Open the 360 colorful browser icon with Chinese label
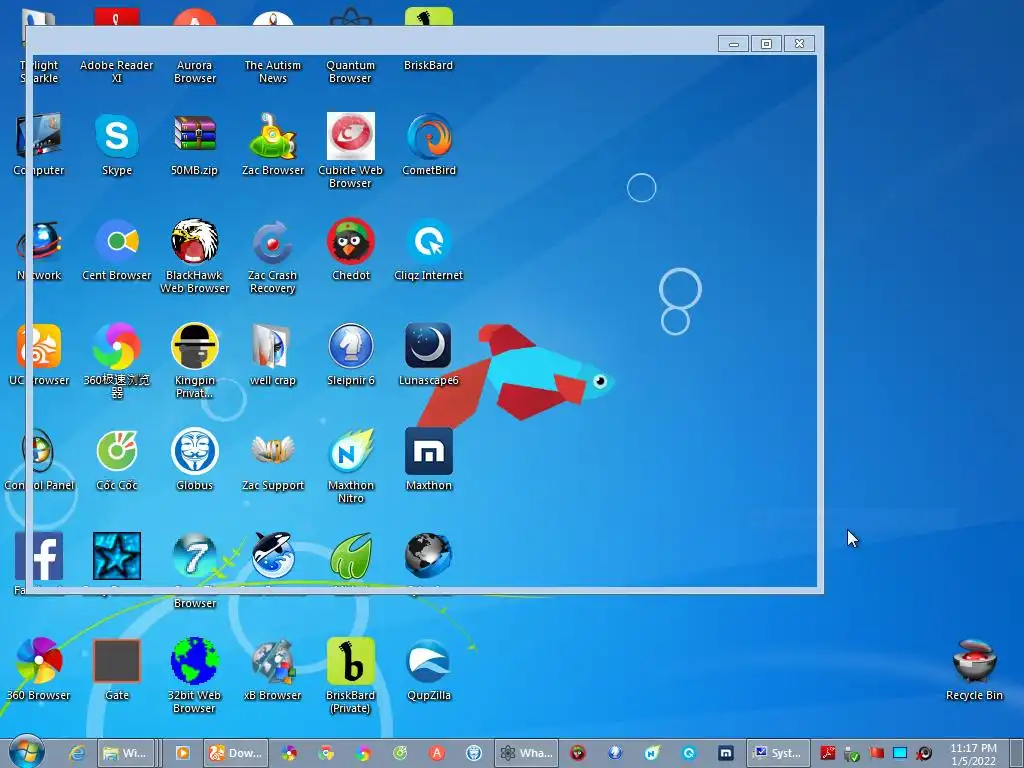 click(117, 361)
